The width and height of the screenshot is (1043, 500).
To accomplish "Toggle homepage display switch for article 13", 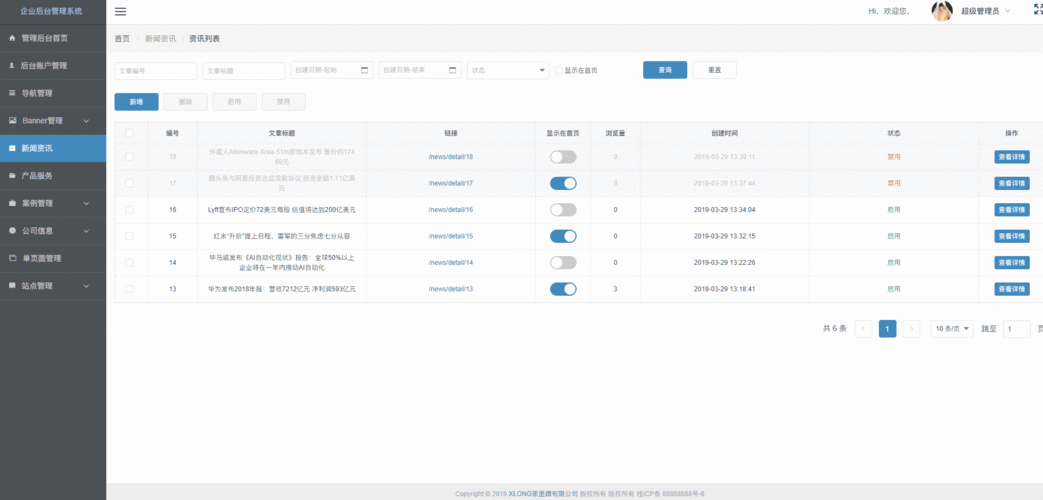I will [x=563, y=289].
